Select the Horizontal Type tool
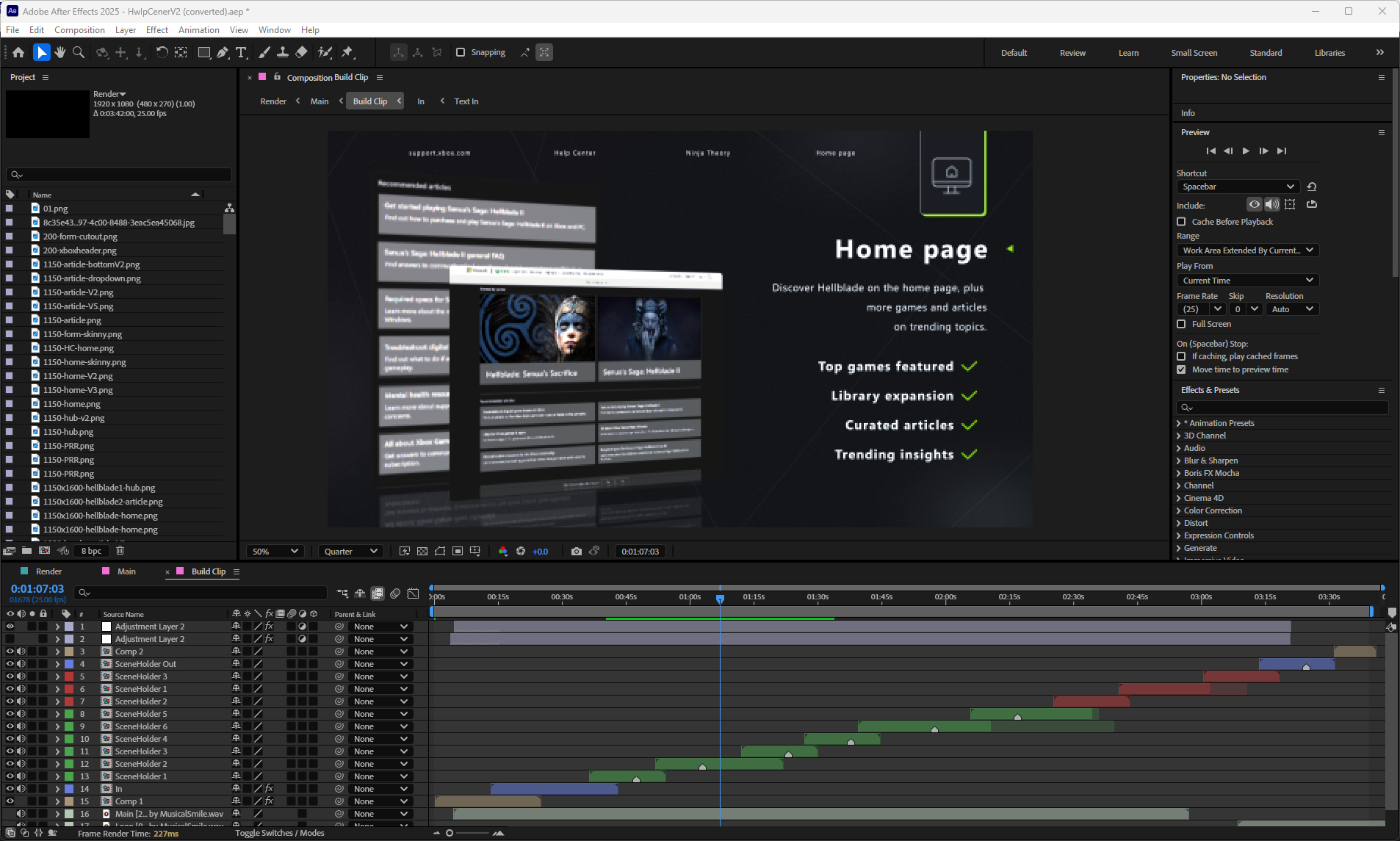 [x=241, y=52]
